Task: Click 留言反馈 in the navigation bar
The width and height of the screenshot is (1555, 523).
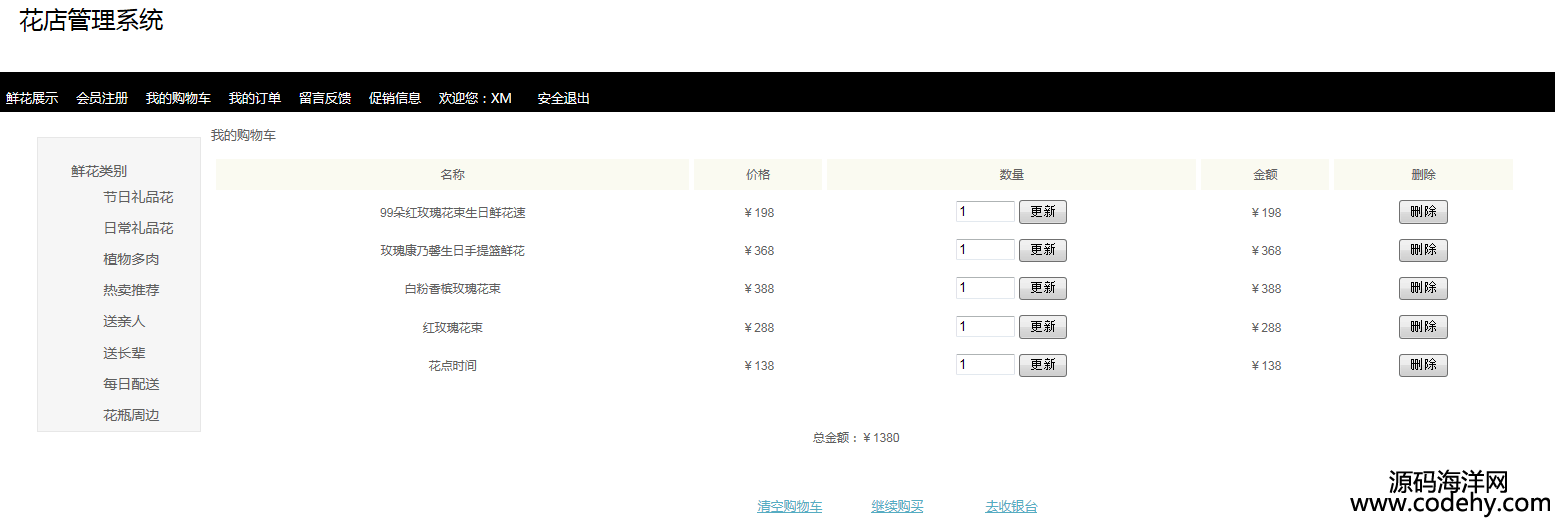Action: [x=324, y=98]
